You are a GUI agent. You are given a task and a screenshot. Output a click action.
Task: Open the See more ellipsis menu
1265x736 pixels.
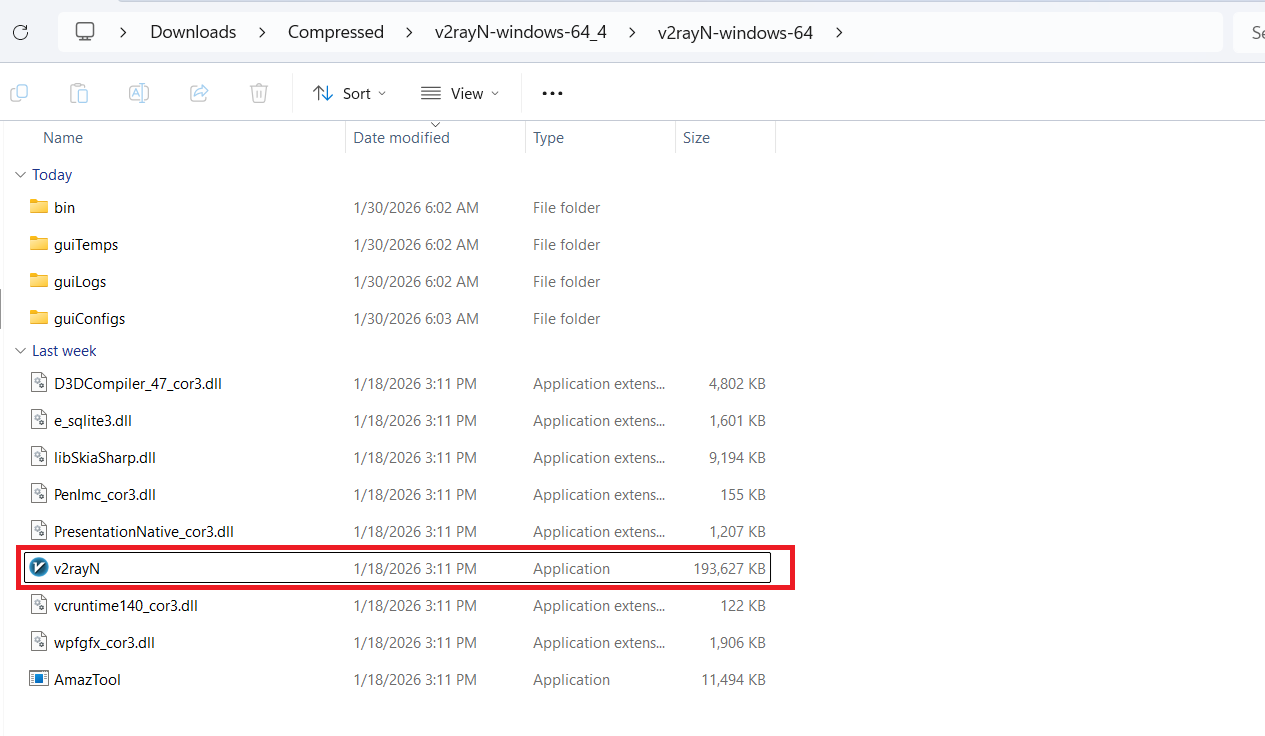click(552, 93)
